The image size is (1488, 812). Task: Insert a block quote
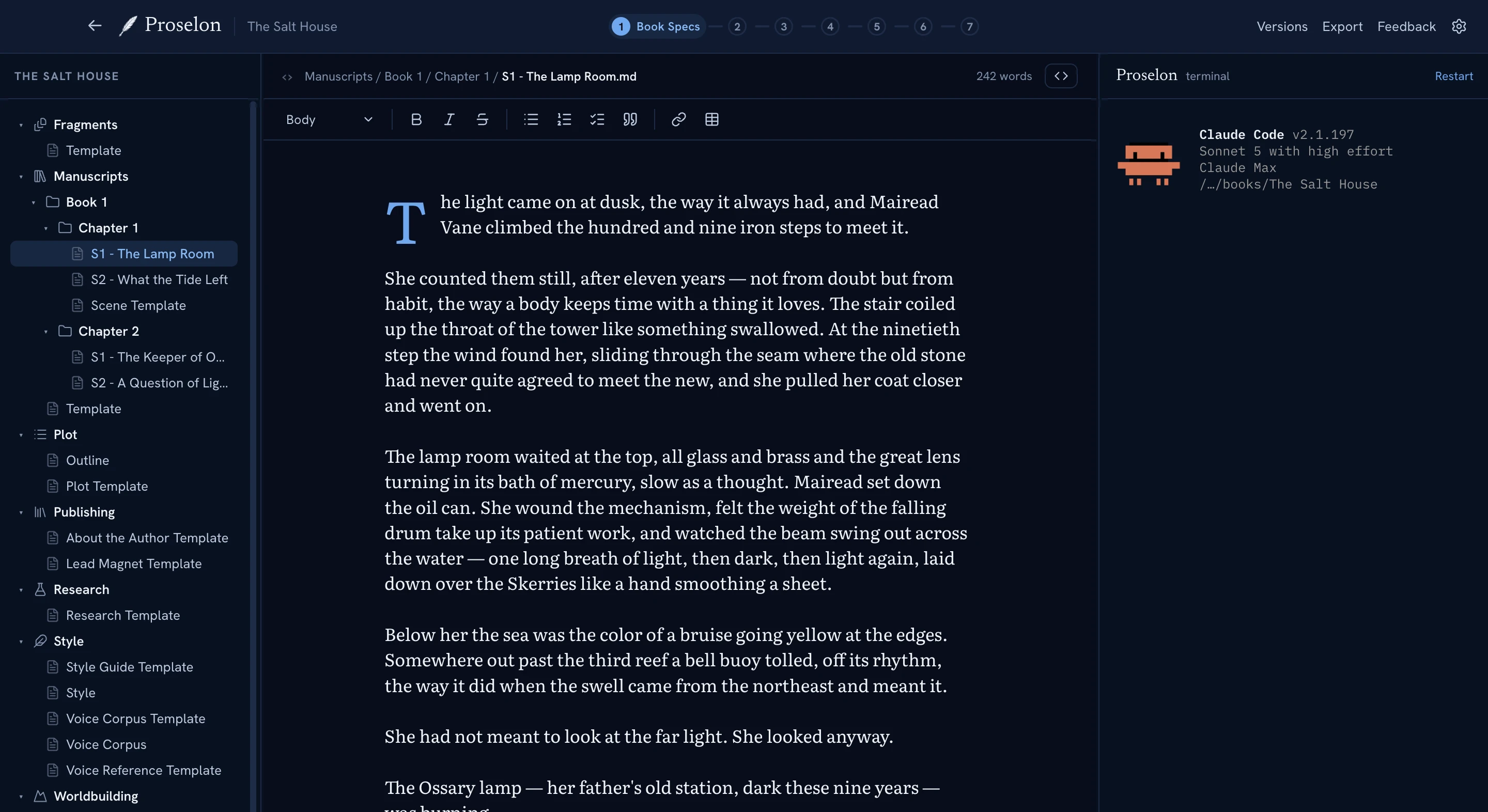(630, 119)
